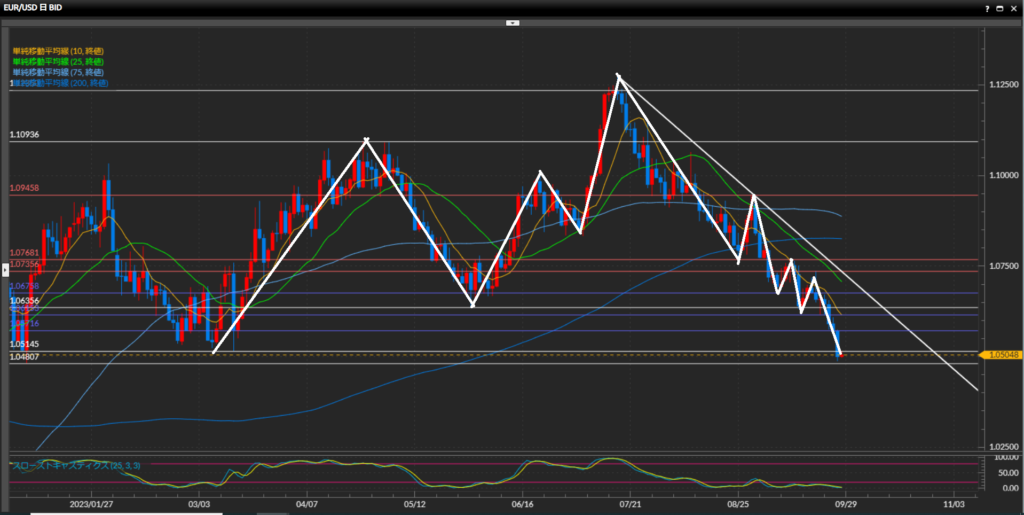
Task: Click the 07/21 date on time axis
Action: click(x=630, y=505)
